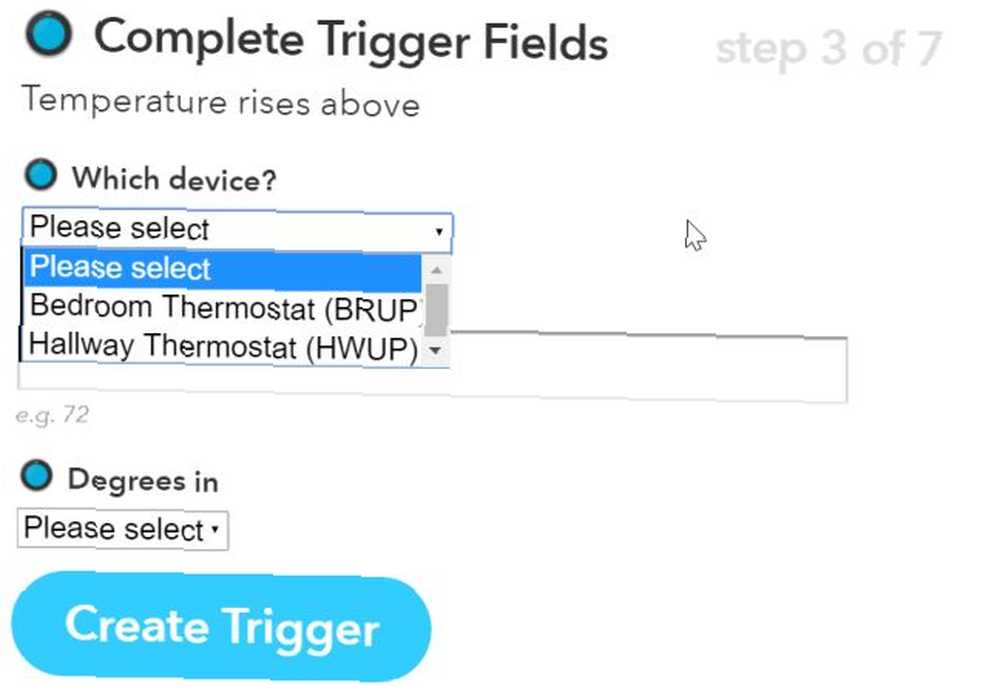
Task: Click the step 3 of 7 indicator
Action: pos(829,48)
